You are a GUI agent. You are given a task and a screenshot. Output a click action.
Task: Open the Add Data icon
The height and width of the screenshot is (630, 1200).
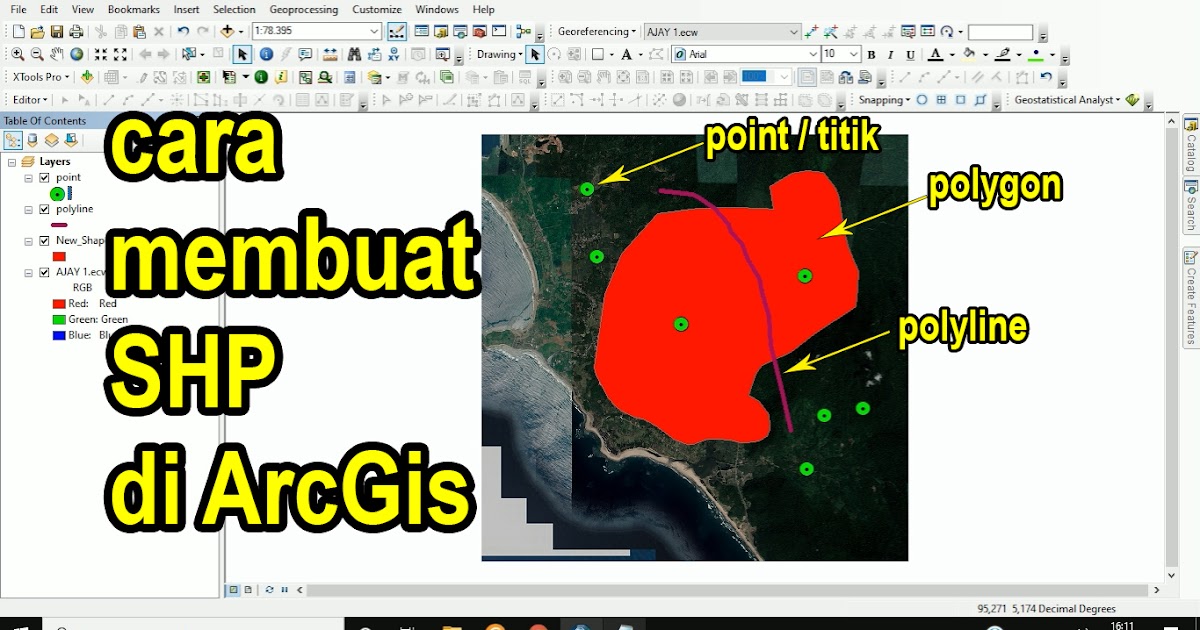tap(229, 31)
